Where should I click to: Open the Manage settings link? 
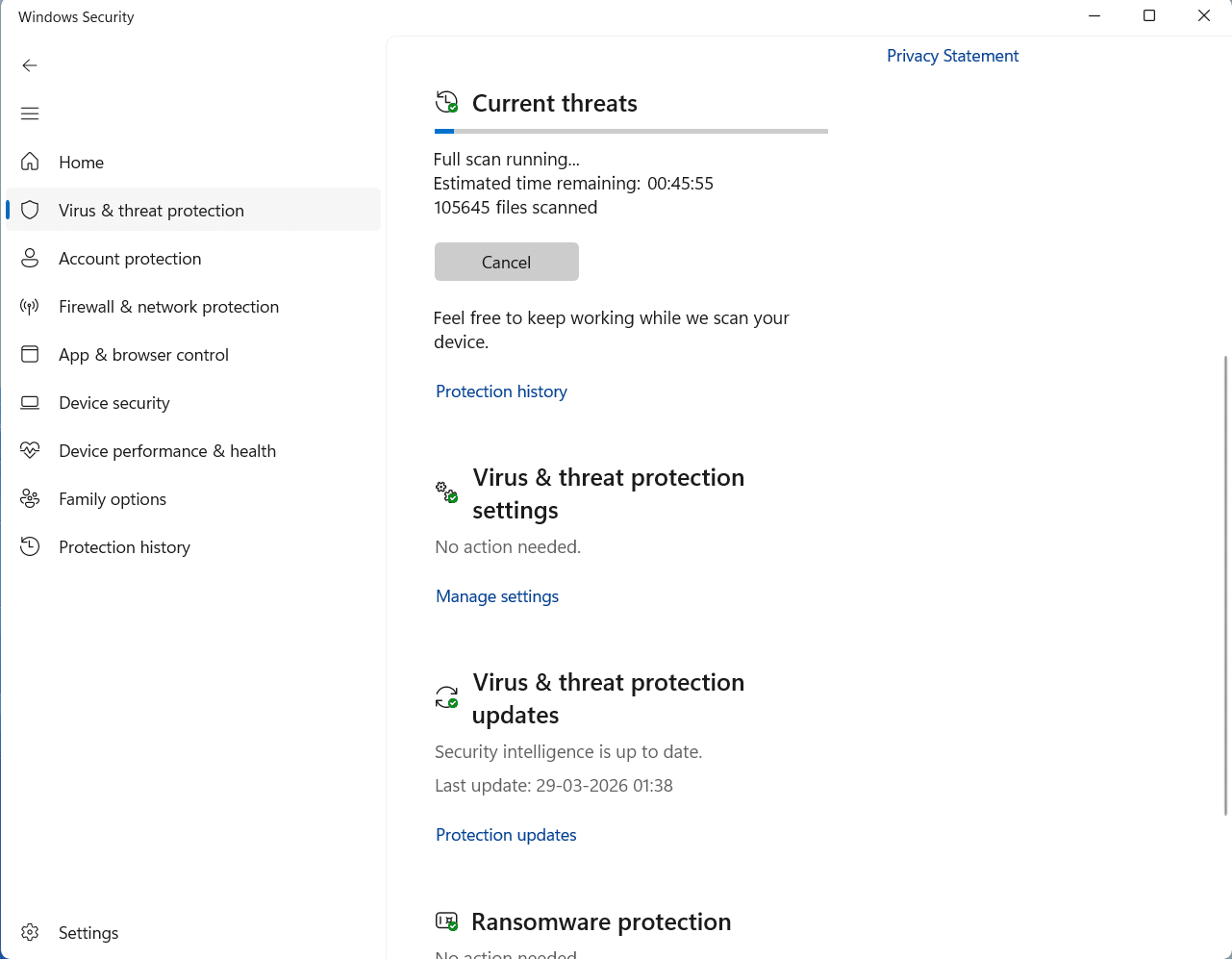[497, 596]
